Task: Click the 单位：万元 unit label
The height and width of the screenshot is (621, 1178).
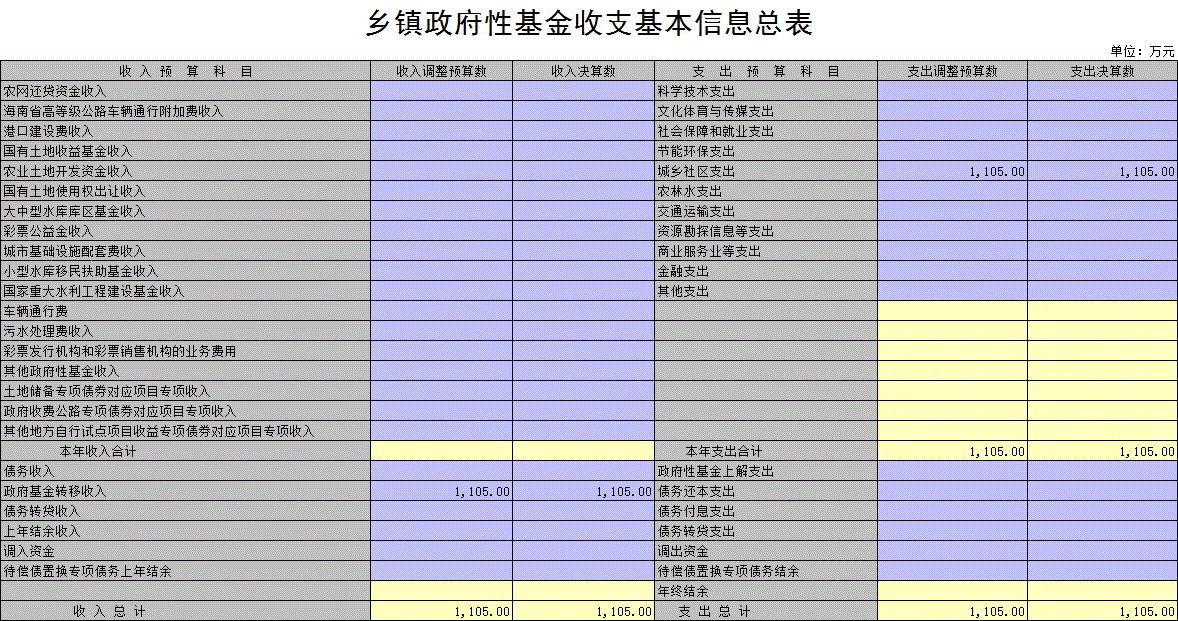Action: coord(1142,51)
